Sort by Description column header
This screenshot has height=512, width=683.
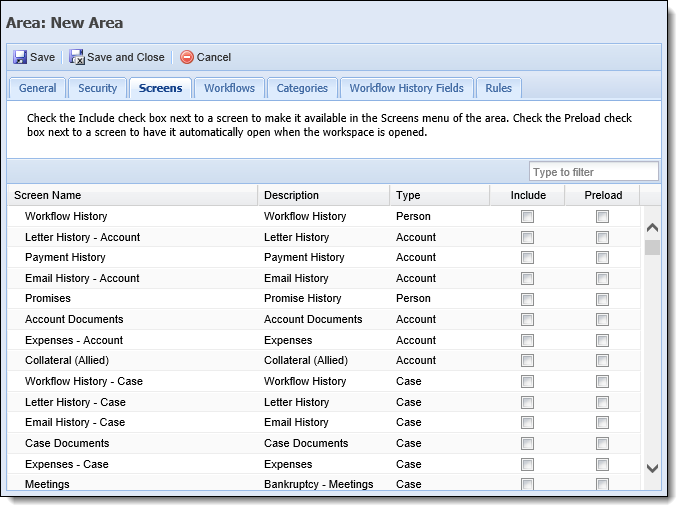pyautogui.click(x=324, y=195)
